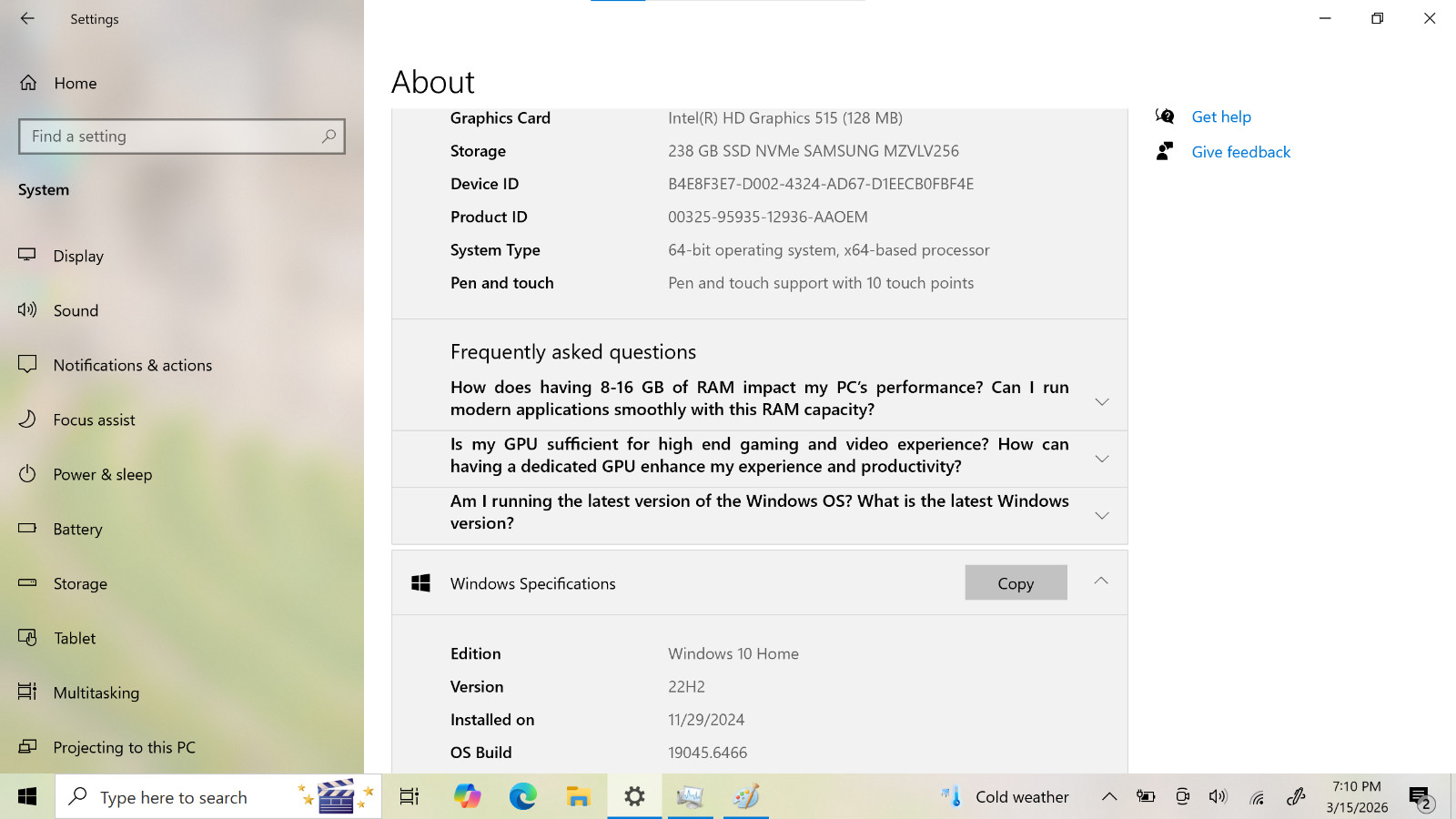Click the search magnifier in Find a setting

coord(329,136)
